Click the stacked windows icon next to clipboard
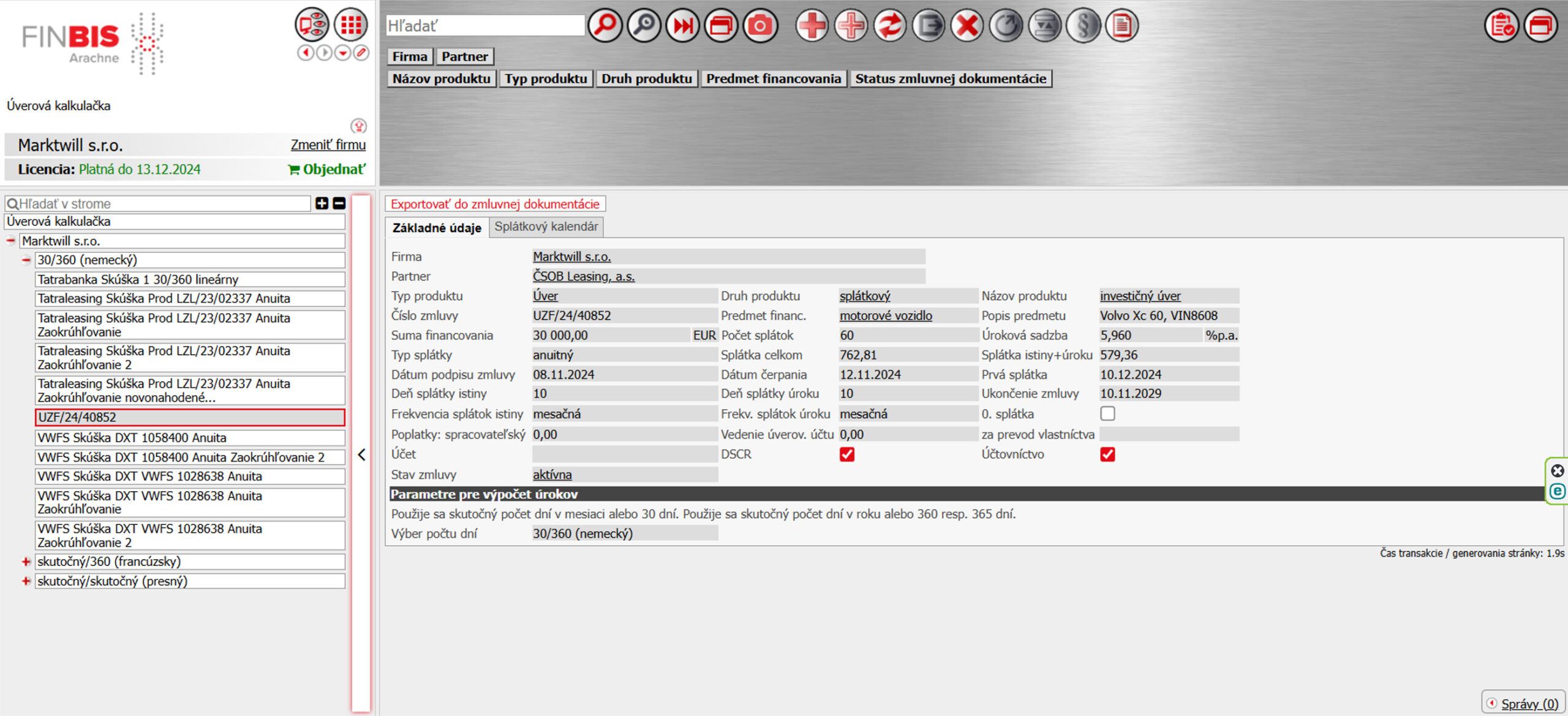 coord(1541,26)
